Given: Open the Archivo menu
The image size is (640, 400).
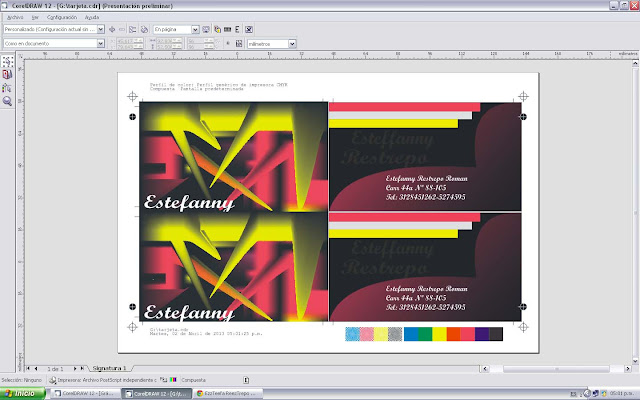Looking at the screenshot, I should coord(15,17).
